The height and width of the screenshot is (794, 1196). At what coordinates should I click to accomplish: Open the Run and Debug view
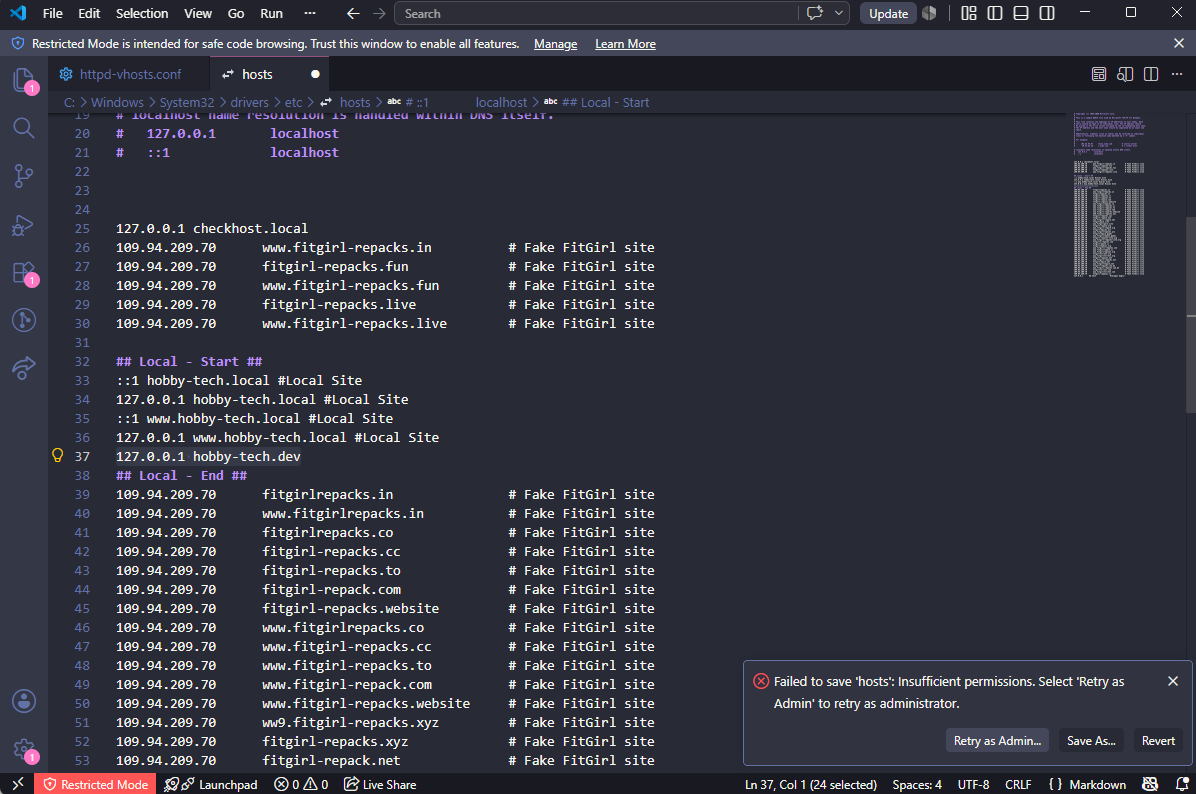click(24, 224)
